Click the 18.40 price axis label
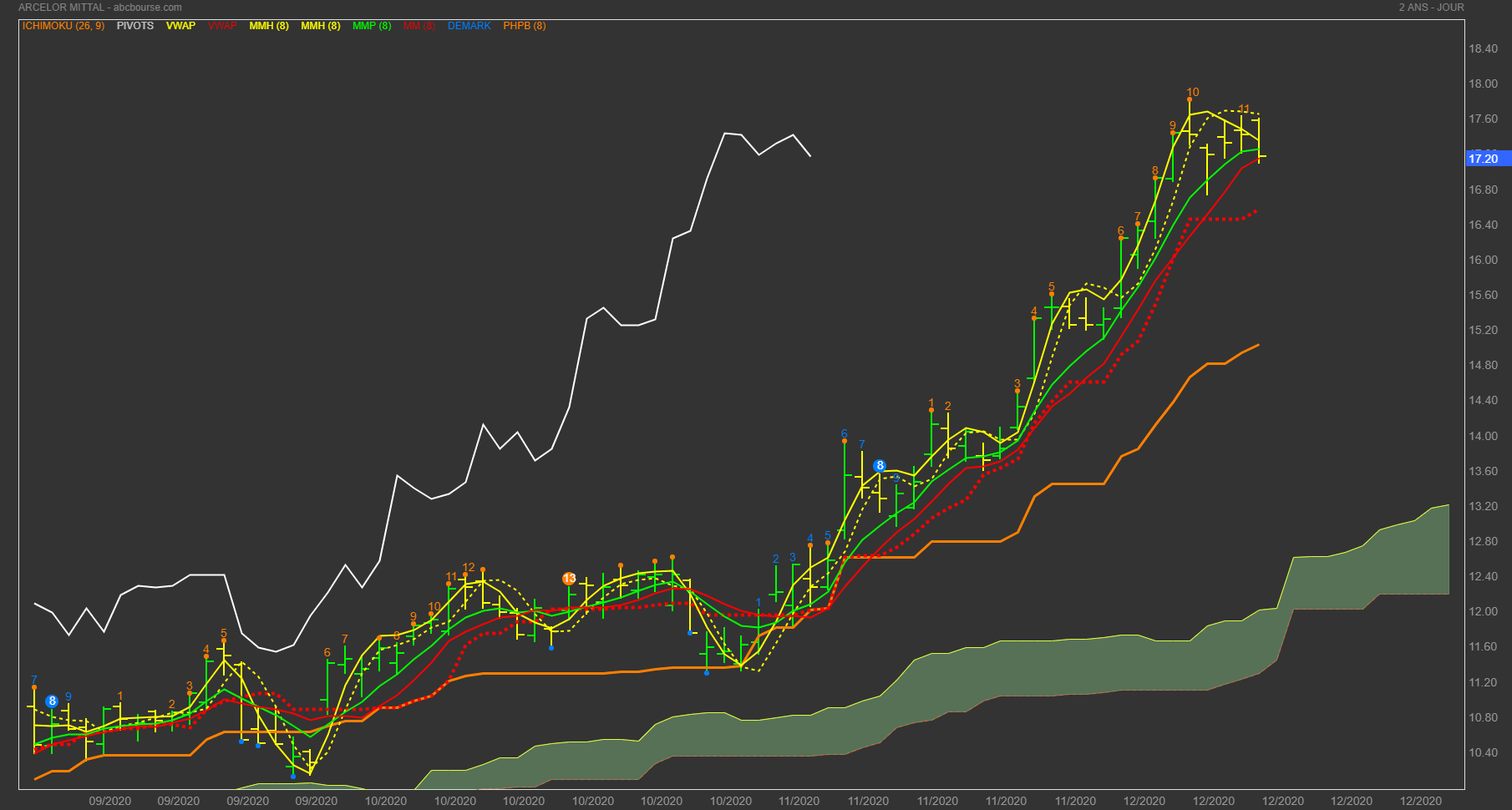 (1484, 49)
